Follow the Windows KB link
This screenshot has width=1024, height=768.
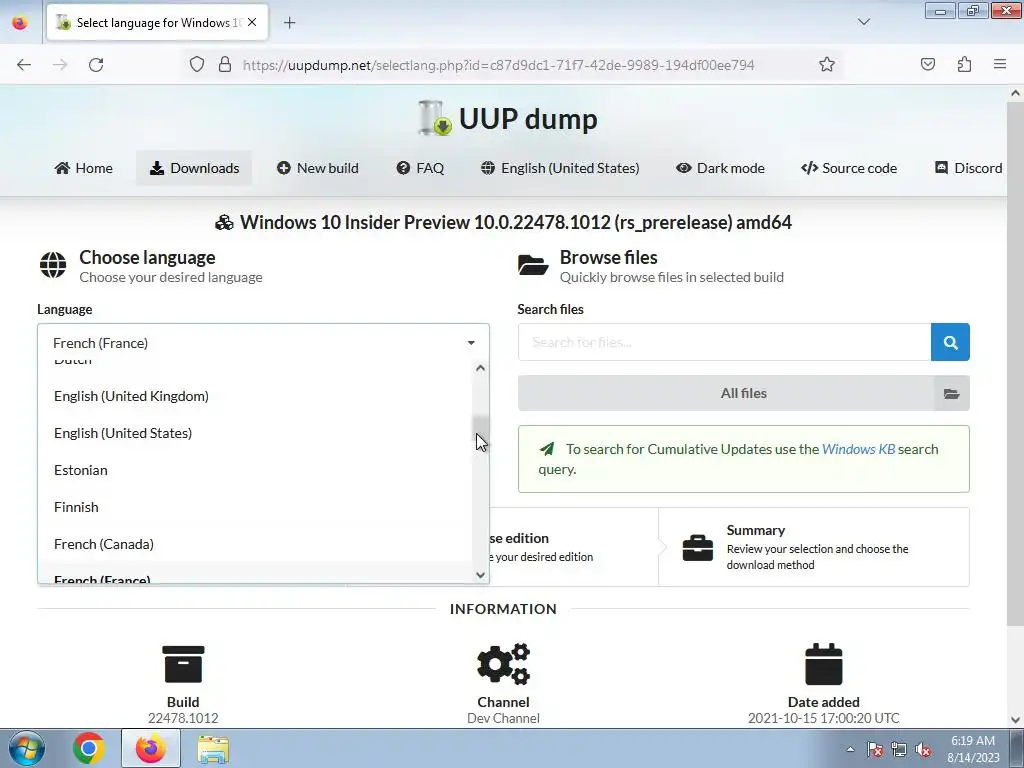858,449
